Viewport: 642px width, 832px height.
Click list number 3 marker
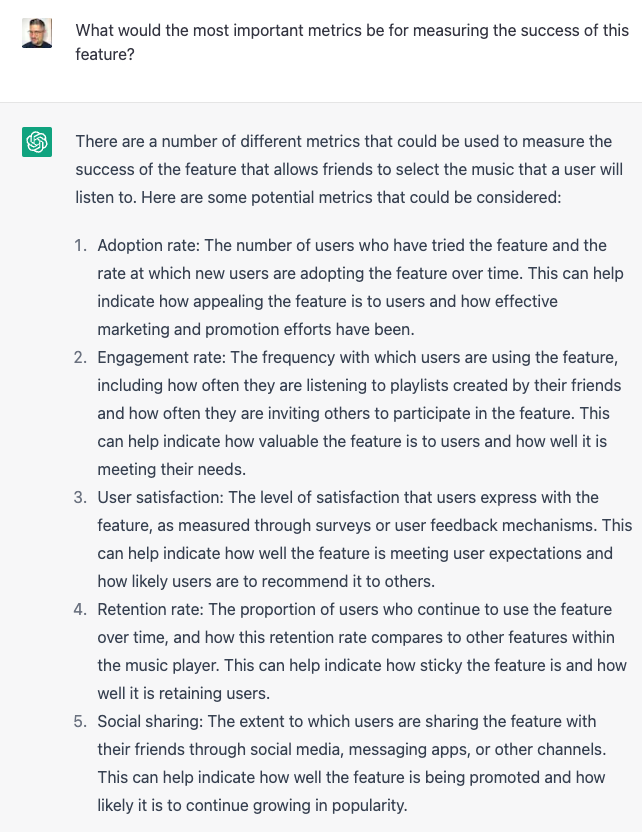point(80,497)
